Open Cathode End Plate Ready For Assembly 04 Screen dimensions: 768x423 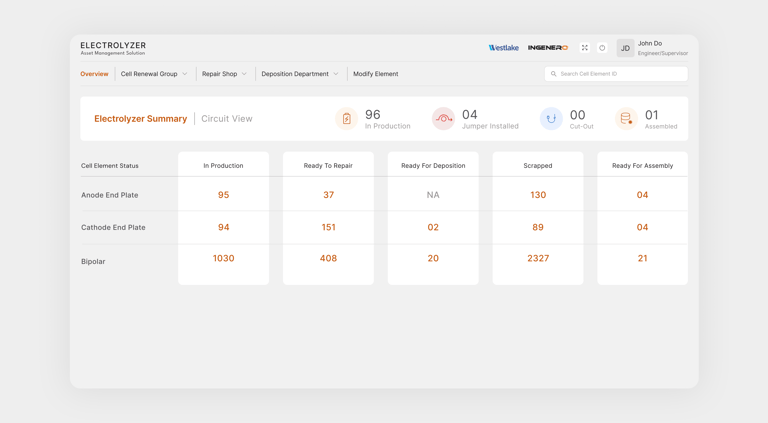pyautogui.click(x=643, y=227)
